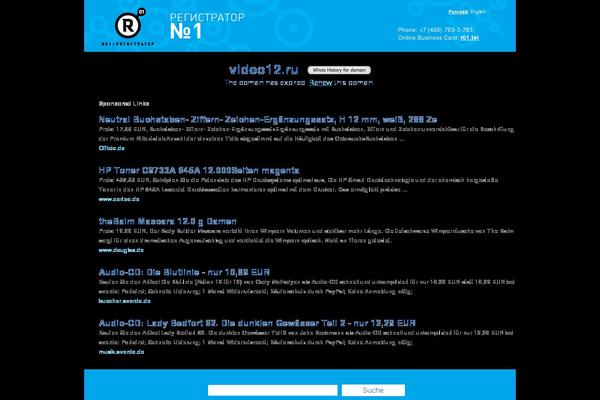Click the Регистратор №1 header title
The width and height of the screenshot is (600, 400).
(x=207, y=26)
